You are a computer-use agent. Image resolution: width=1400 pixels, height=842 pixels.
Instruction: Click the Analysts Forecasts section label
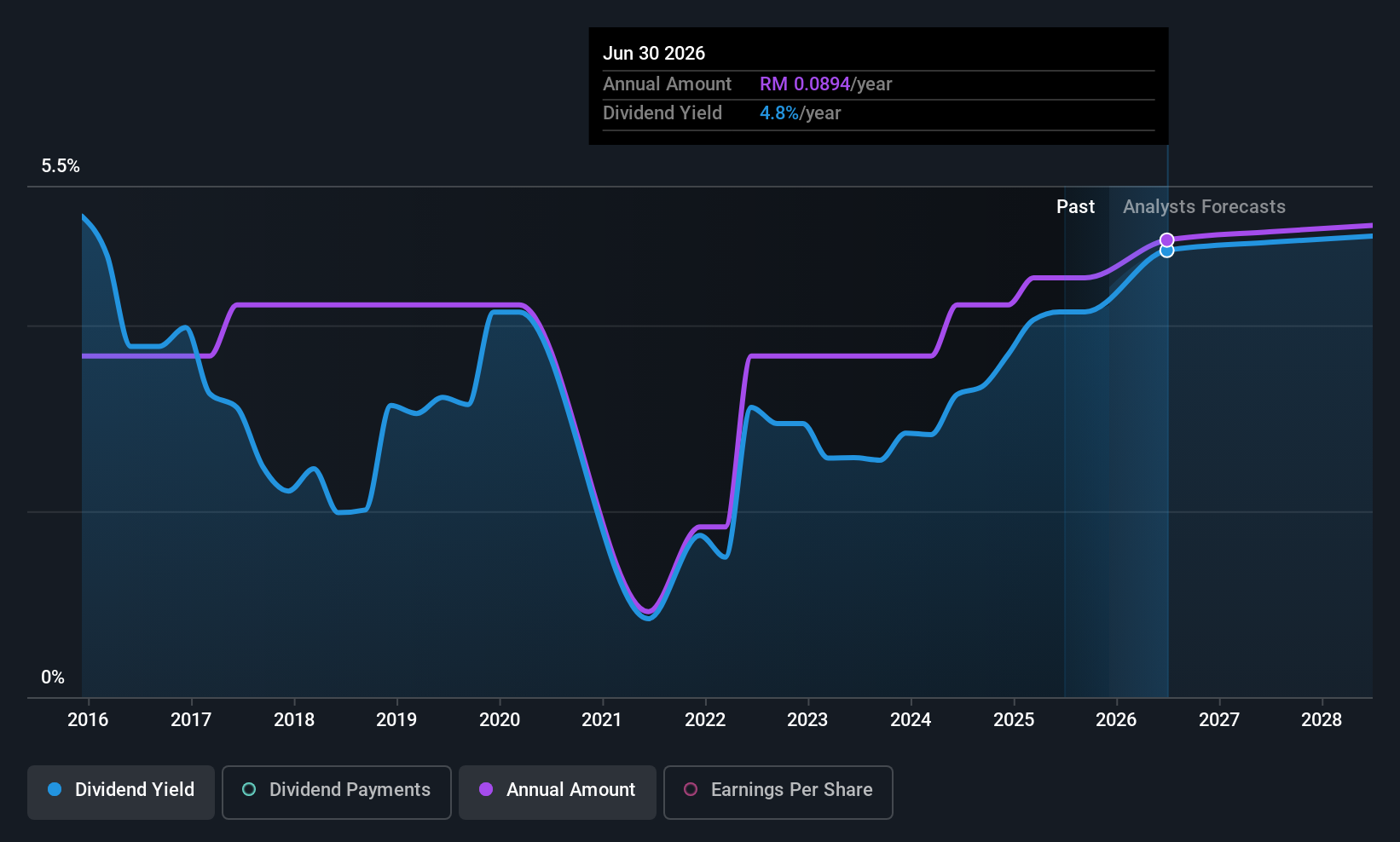1204,207
